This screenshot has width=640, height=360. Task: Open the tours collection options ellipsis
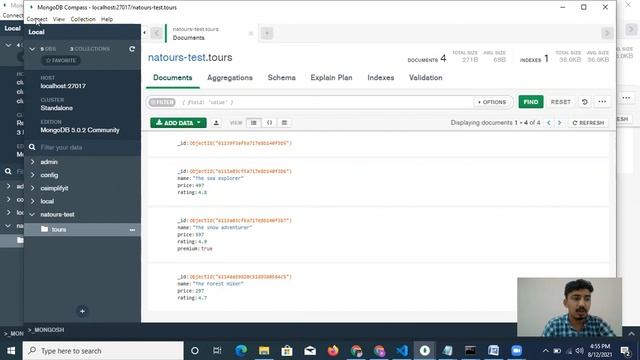pos(132,230)
